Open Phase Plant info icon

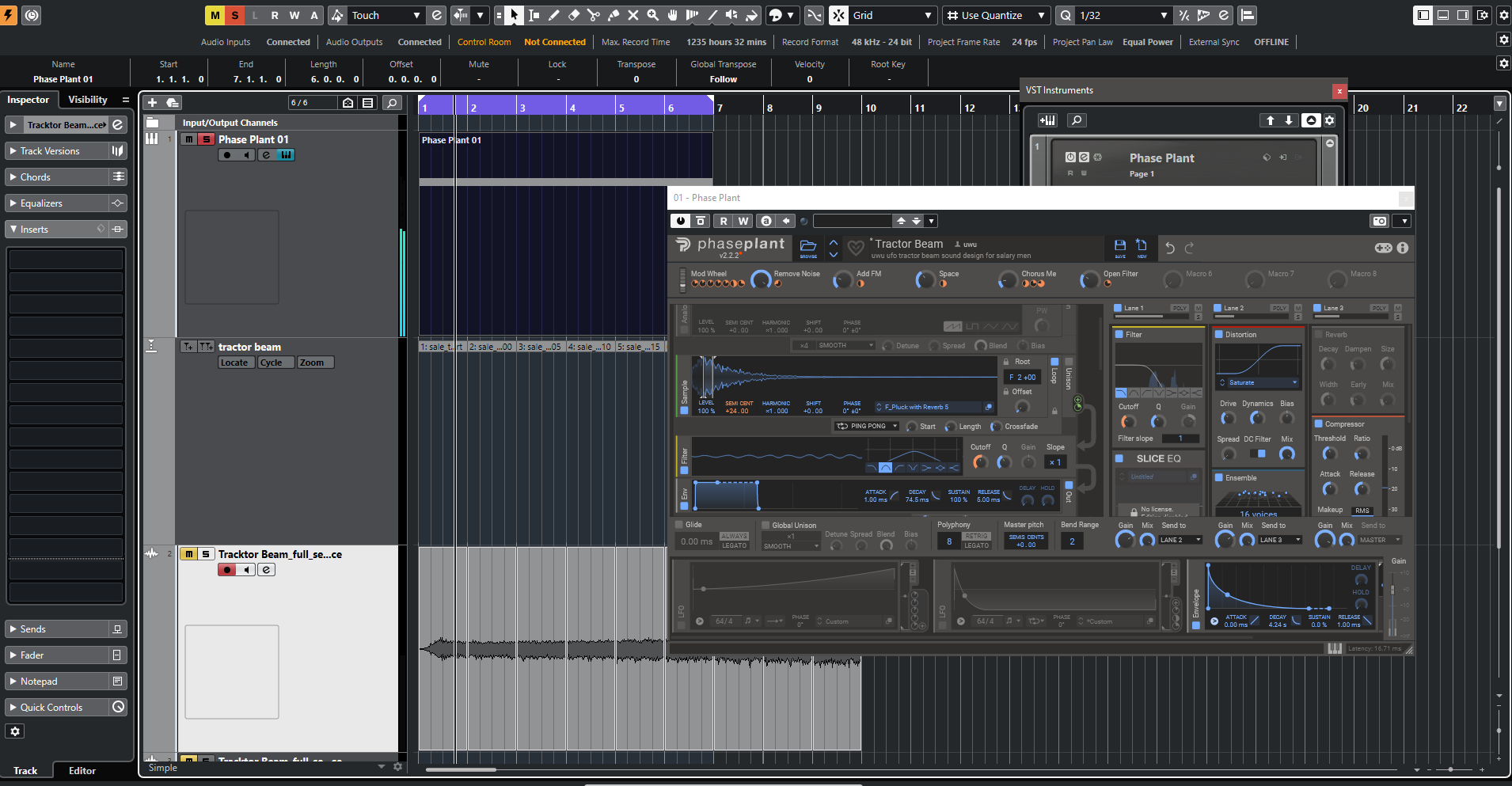1403,248
